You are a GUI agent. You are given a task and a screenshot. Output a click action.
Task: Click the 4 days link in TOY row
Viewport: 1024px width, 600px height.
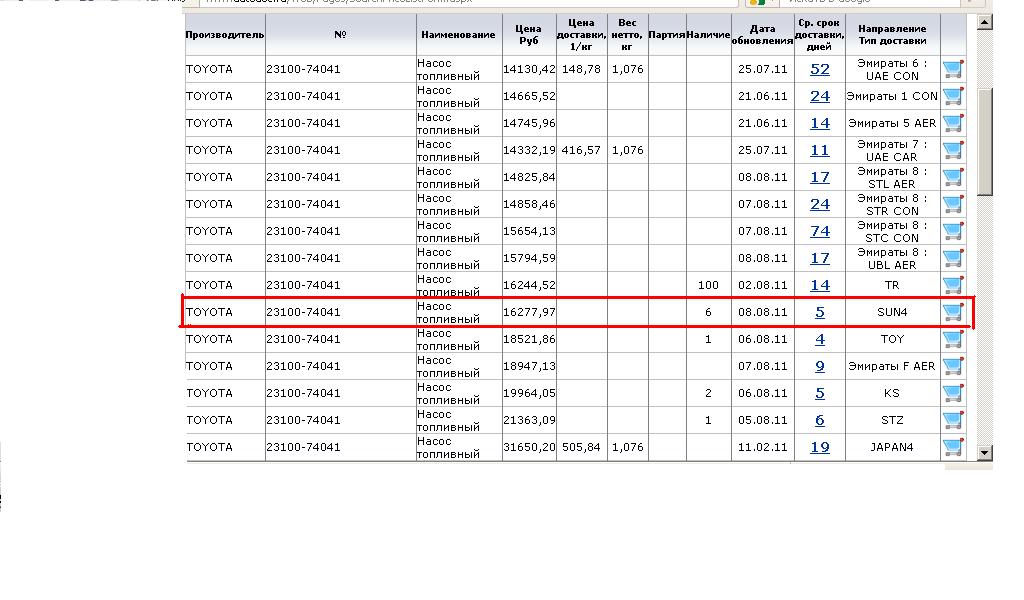[x=820, y=339]
